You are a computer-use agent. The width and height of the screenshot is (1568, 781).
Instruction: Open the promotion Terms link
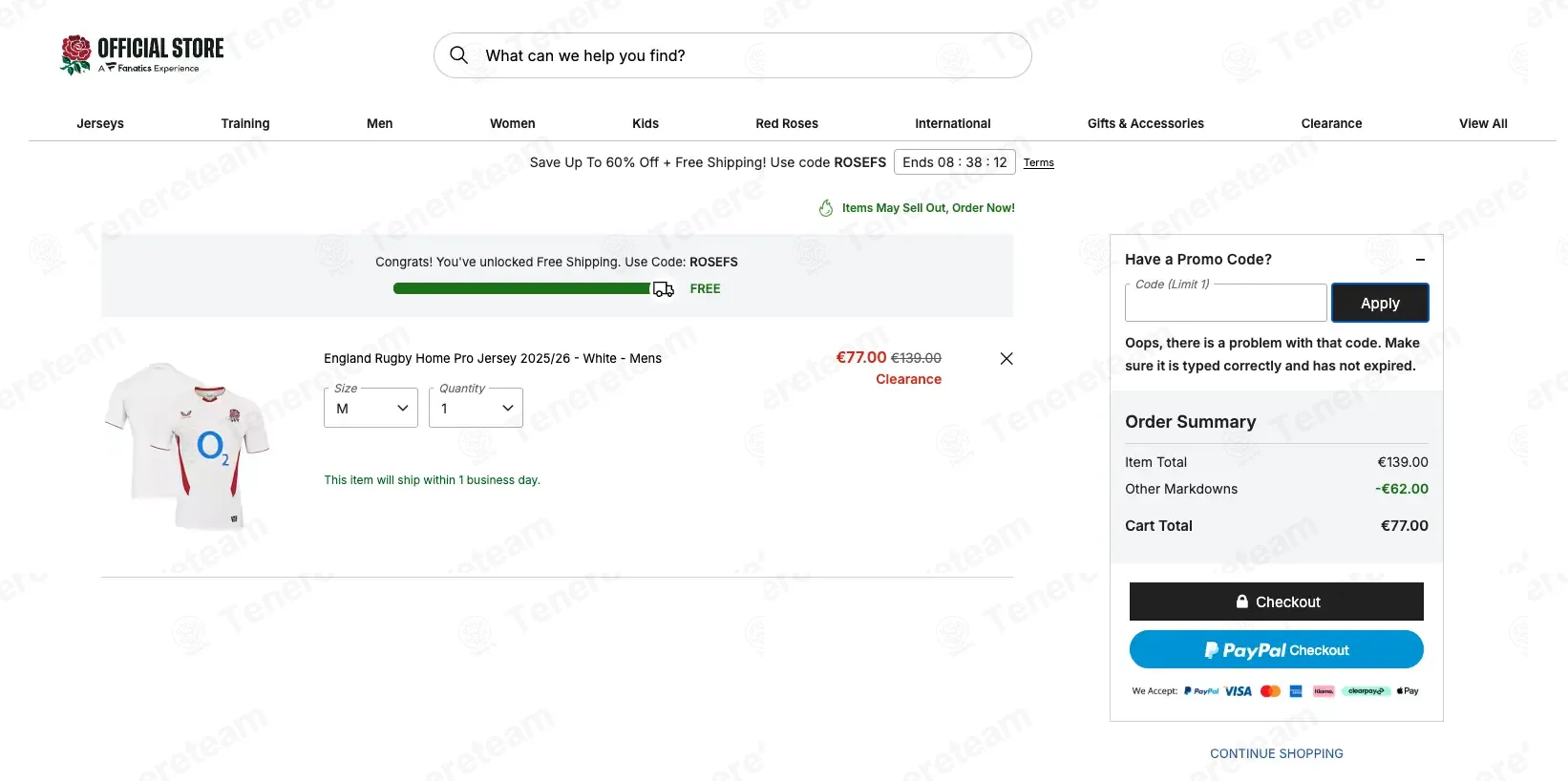coord(1039,162)
